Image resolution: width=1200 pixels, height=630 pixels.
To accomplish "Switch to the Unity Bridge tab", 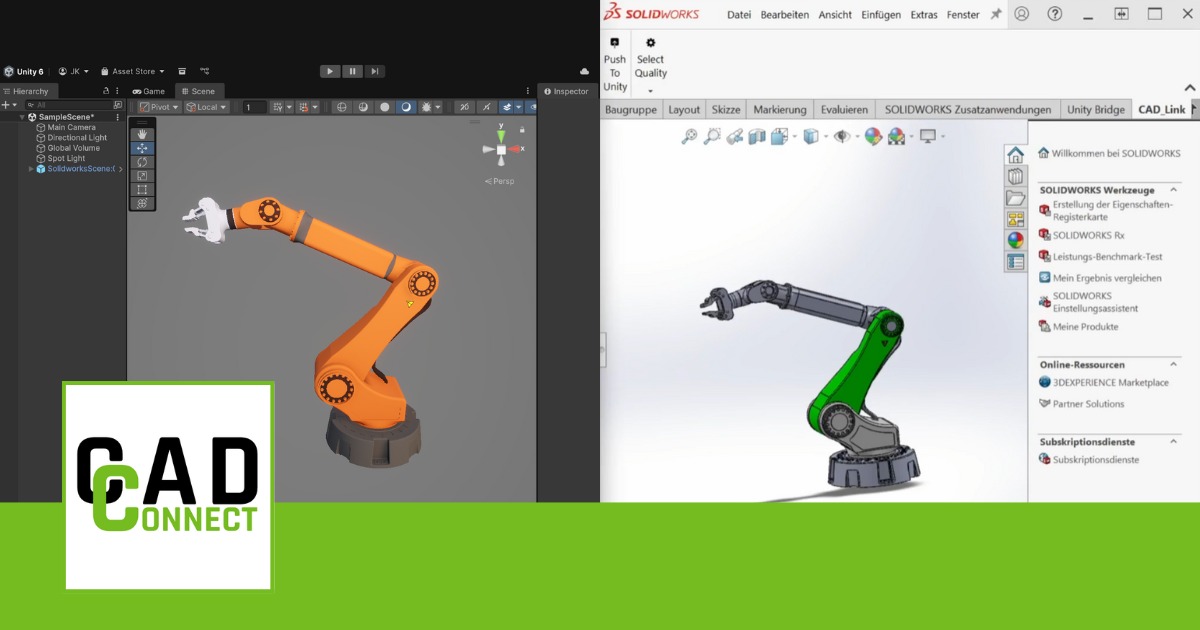I will click(x=1096, y=109).
